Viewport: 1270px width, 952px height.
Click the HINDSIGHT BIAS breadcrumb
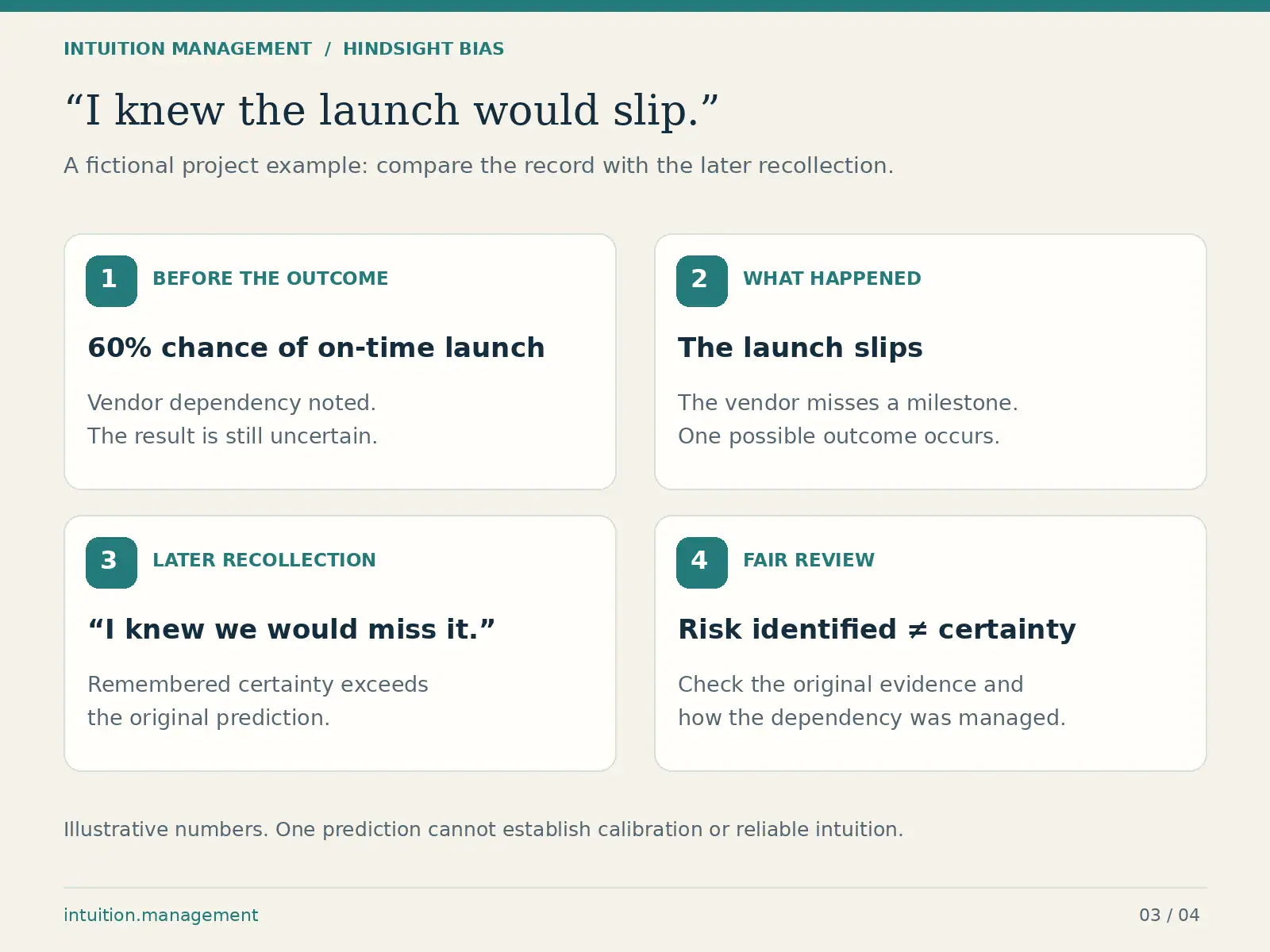point(423,49)
